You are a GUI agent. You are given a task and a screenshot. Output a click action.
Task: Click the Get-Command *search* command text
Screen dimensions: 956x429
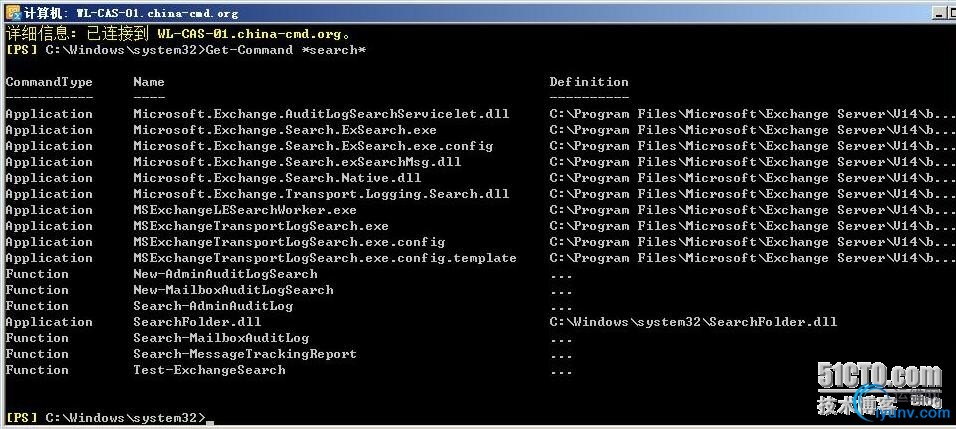286,50
